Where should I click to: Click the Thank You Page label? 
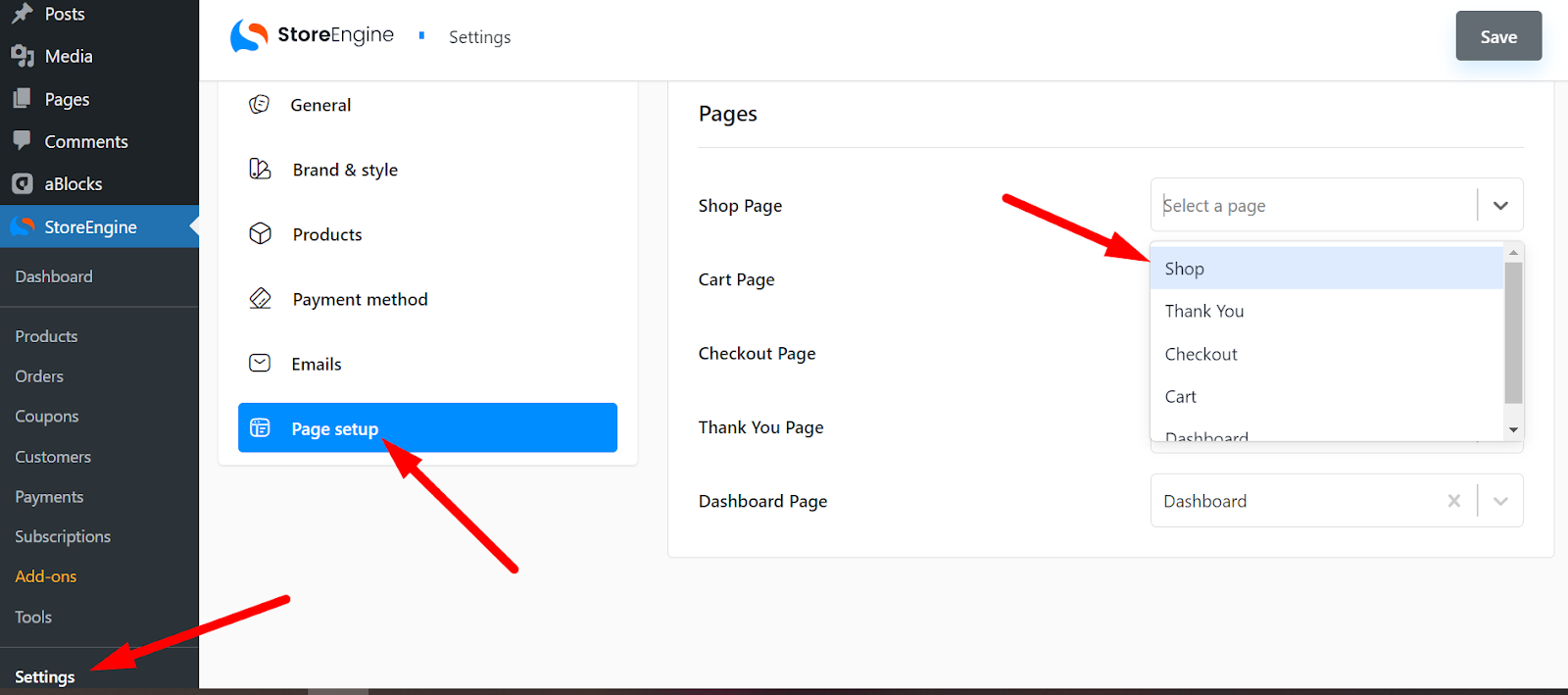pyautogui.click(x=761, y=427)
